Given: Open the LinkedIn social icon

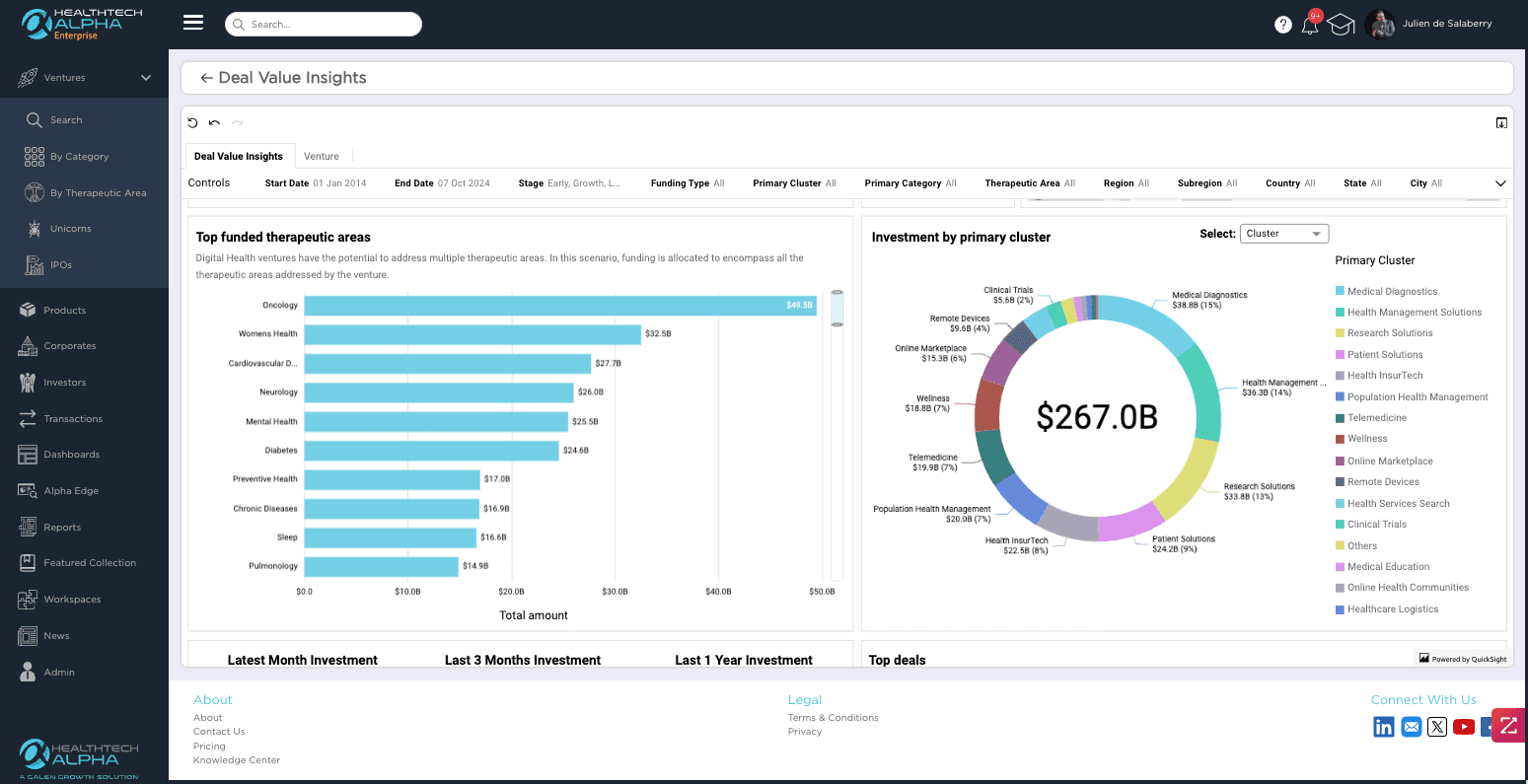Looking at the screenshot, I should (x=1384, y=727).
